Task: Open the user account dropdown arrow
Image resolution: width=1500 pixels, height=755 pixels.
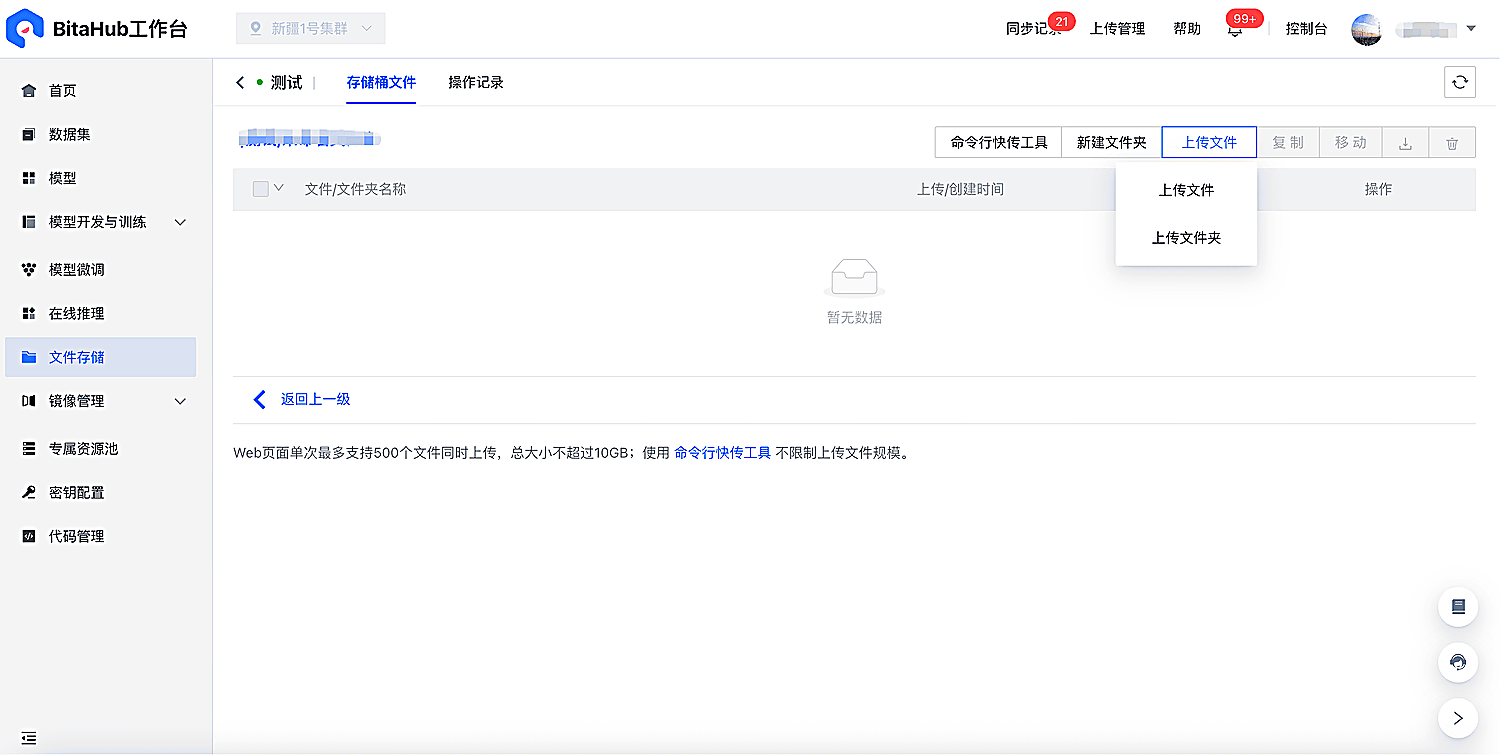Action: click(1471, 29)
